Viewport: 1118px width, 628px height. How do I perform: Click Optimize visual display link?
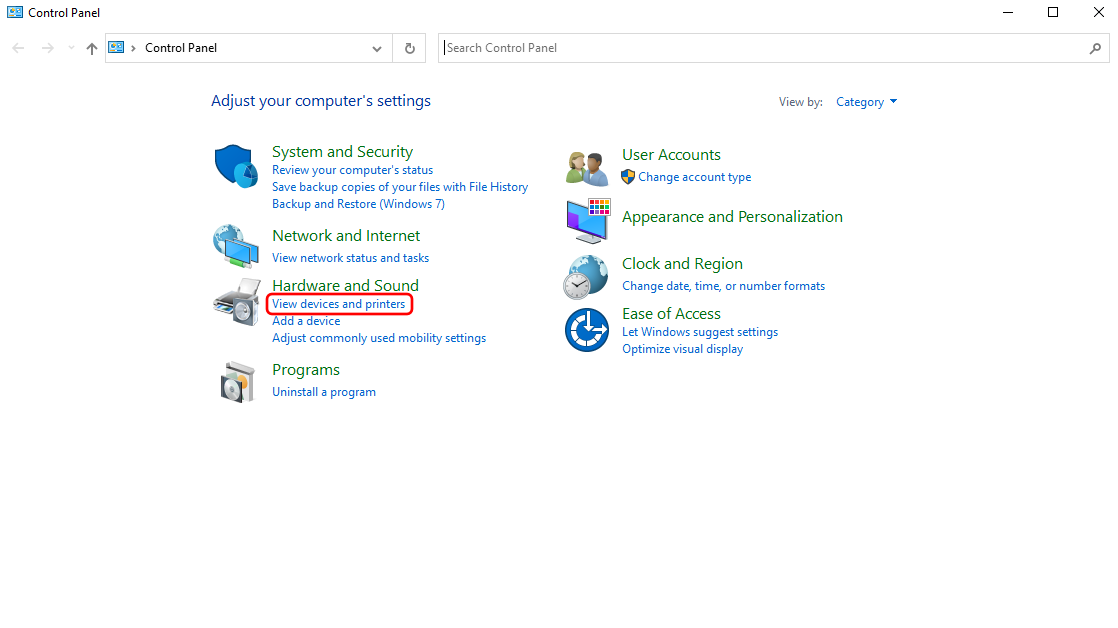tap(682, 349)
